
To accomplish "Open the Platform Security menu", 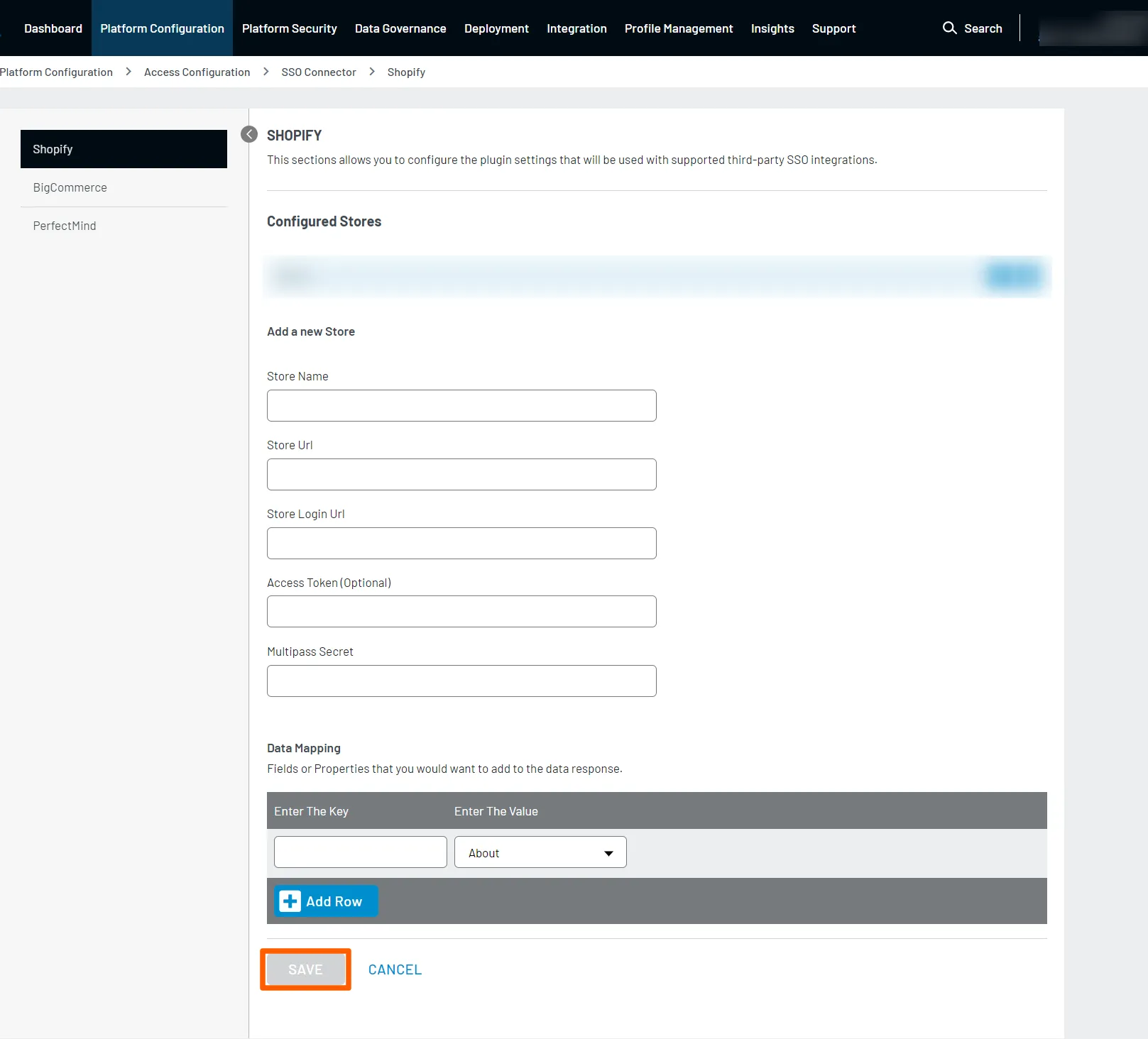I will pyautogui.click(x=290, y=28).
